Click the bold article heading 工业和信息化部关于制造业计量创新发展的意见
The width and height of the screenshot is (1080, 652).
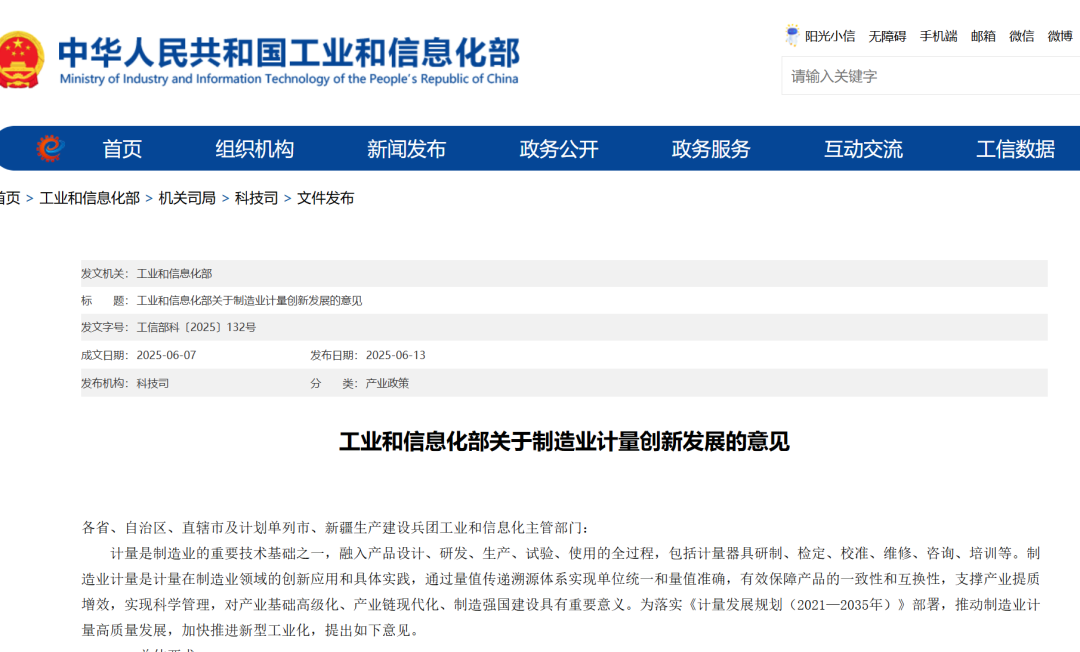564,441
